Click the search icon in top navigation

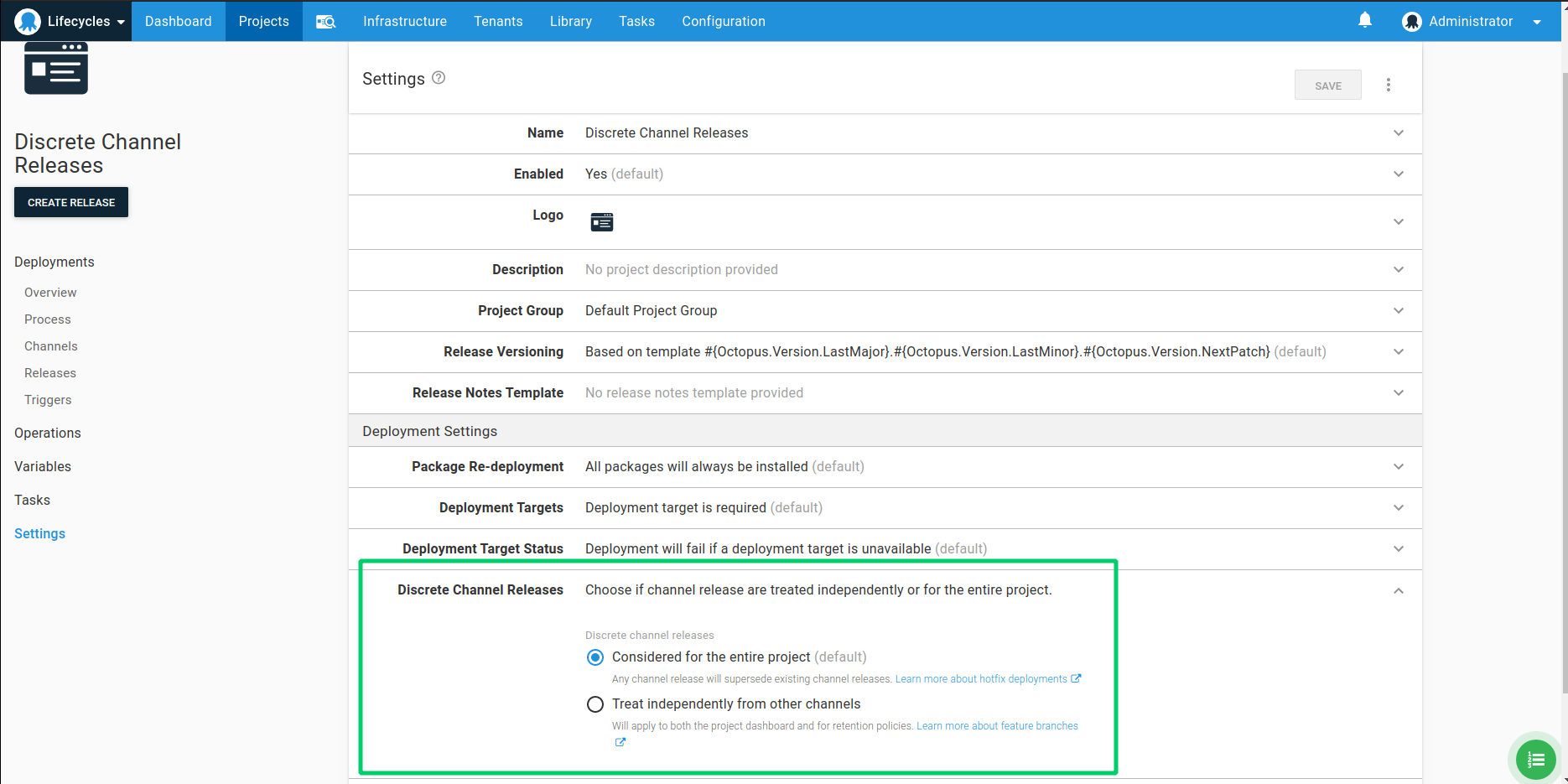325,22
